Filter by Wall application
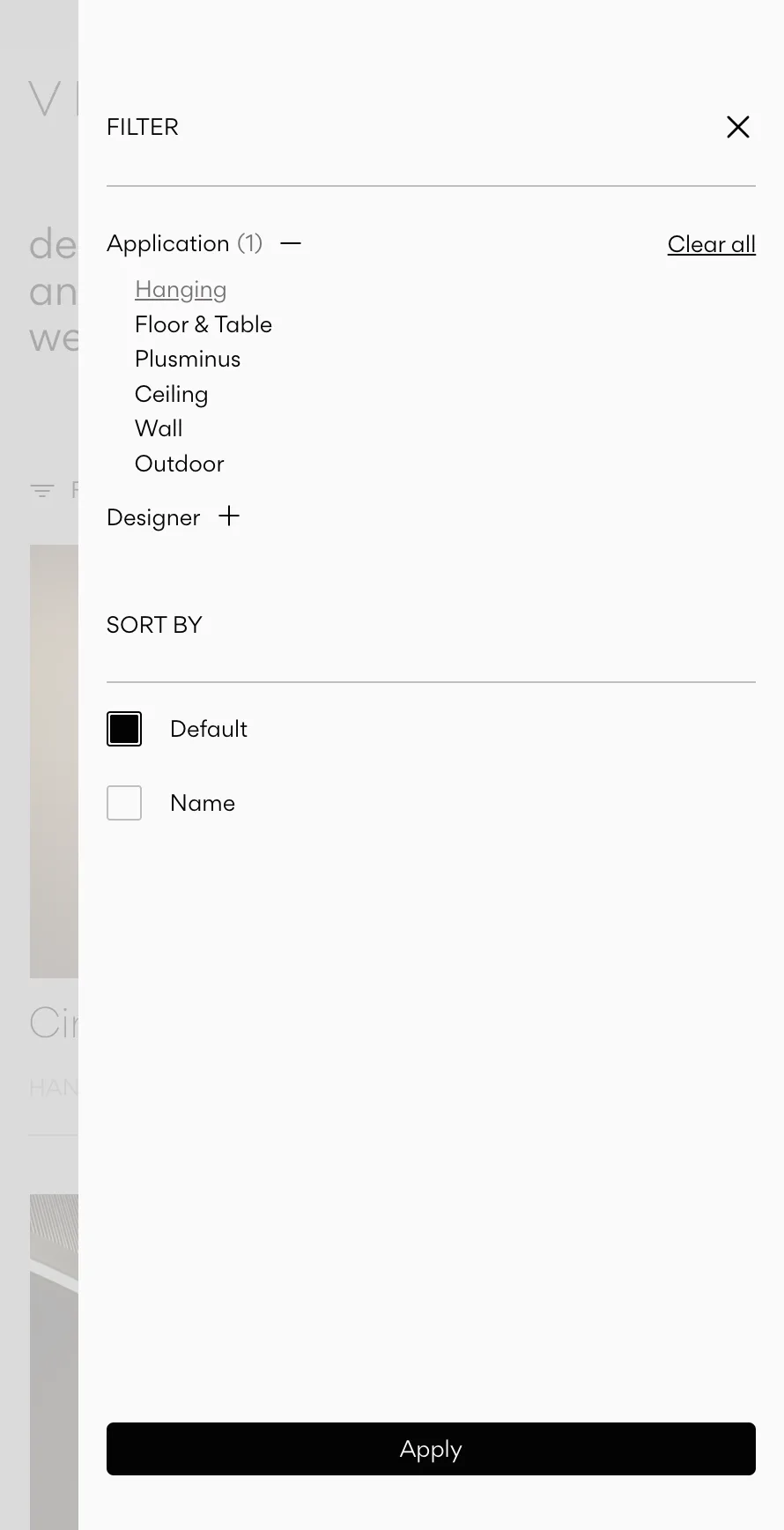 (159, 429)
